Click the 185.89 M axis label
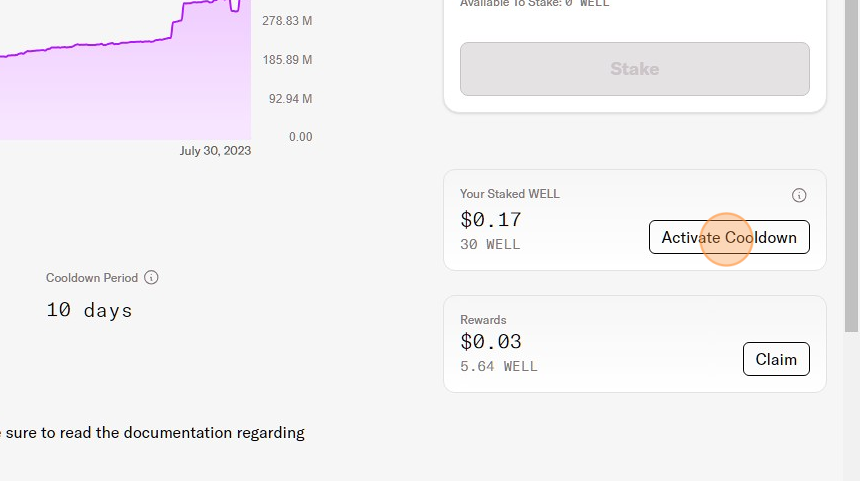This screenshot has width=860, height=481. tap(287, 60)
